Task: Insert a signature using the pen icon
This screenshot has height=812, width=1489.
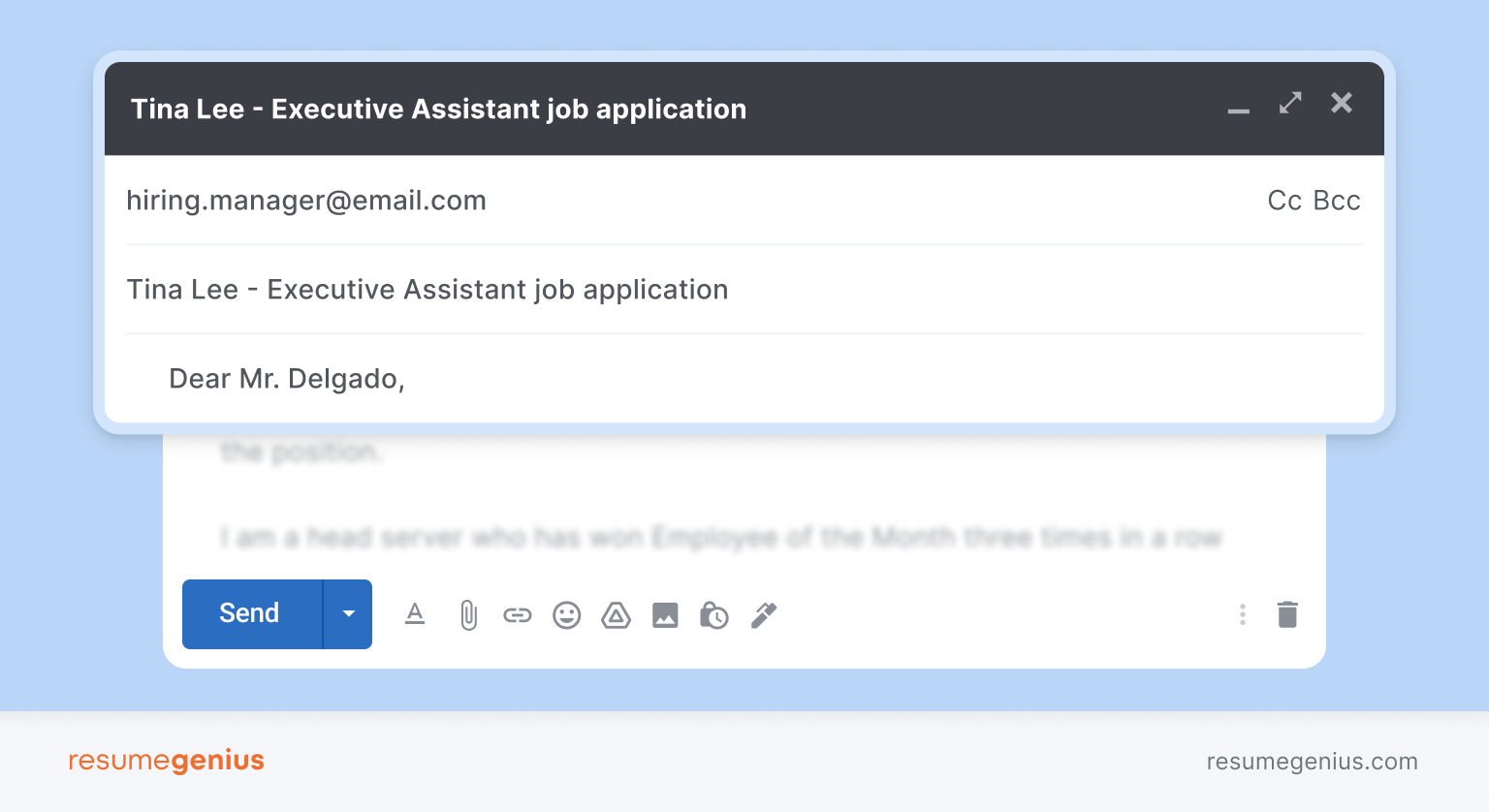Action: pos(764,615)
